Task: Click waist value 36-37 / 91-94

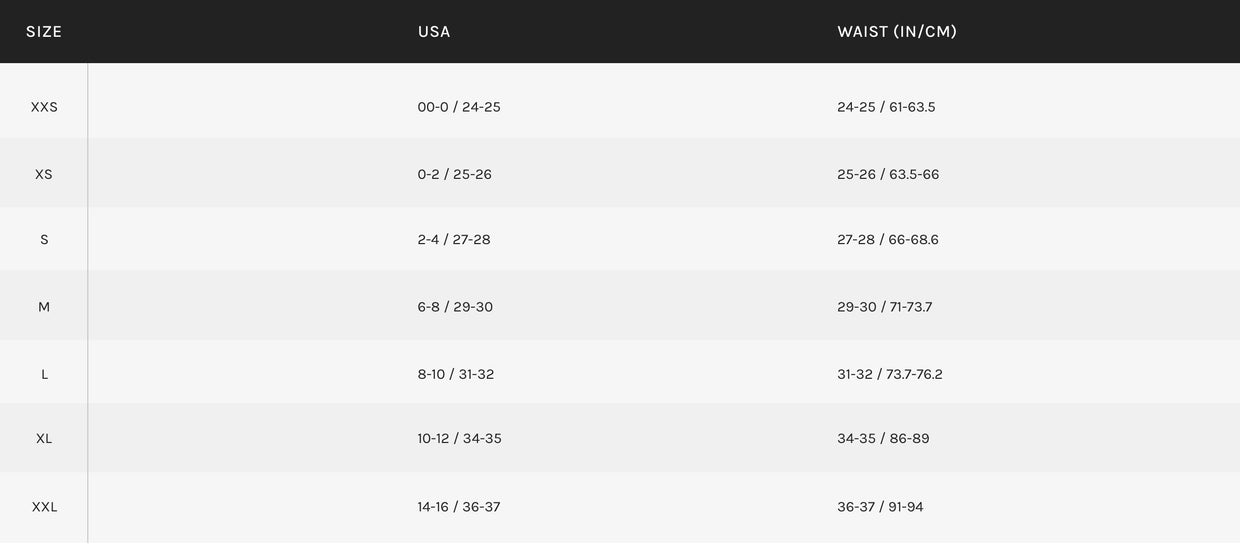Action: 880,507
